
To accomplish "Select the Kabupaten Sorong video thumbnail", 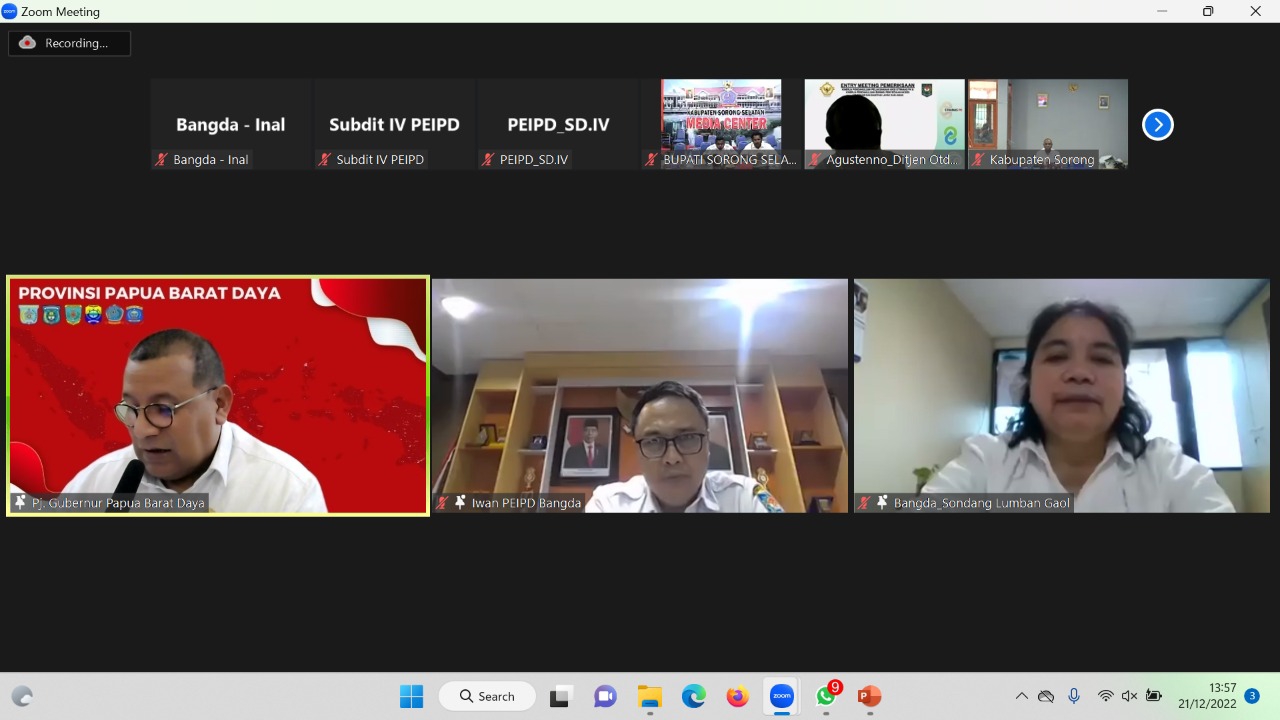I will point(1047,124).
